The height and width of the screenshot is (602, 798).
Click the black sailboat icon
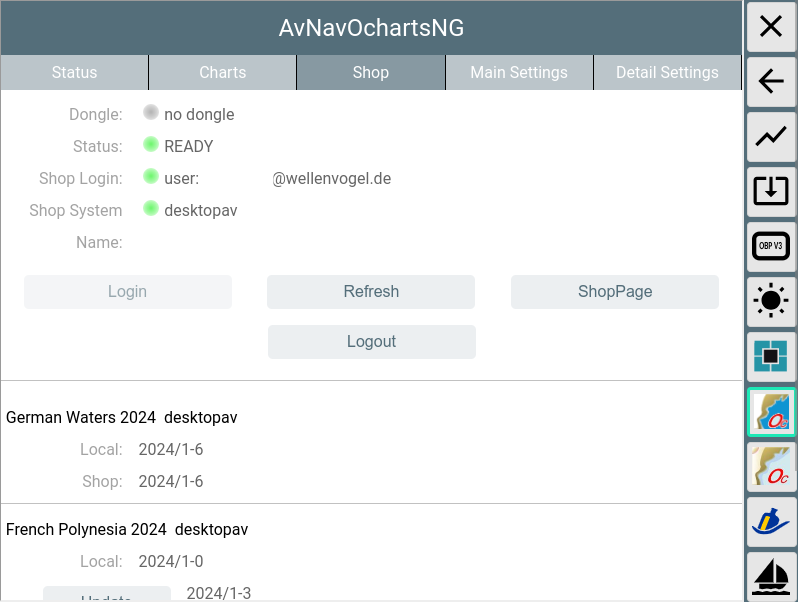click(x=771, y=577)
